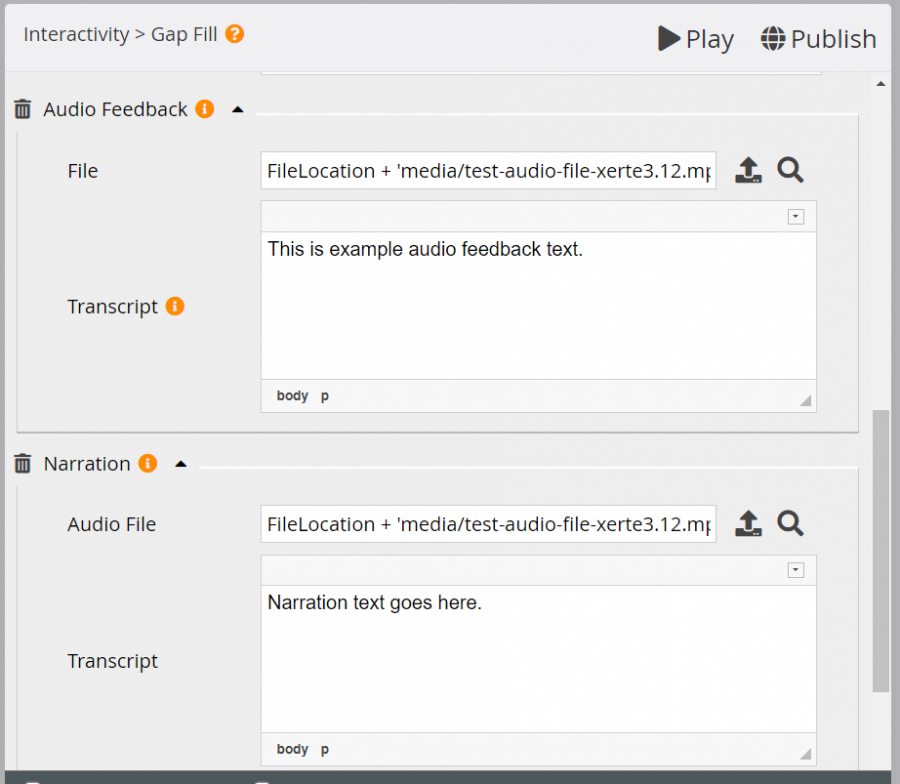Image resolution: width=900 pixels, height=784 pixels.
Task: Open help for the Gap Fill page
Action: pyautogui.click(x=233, y=33)
